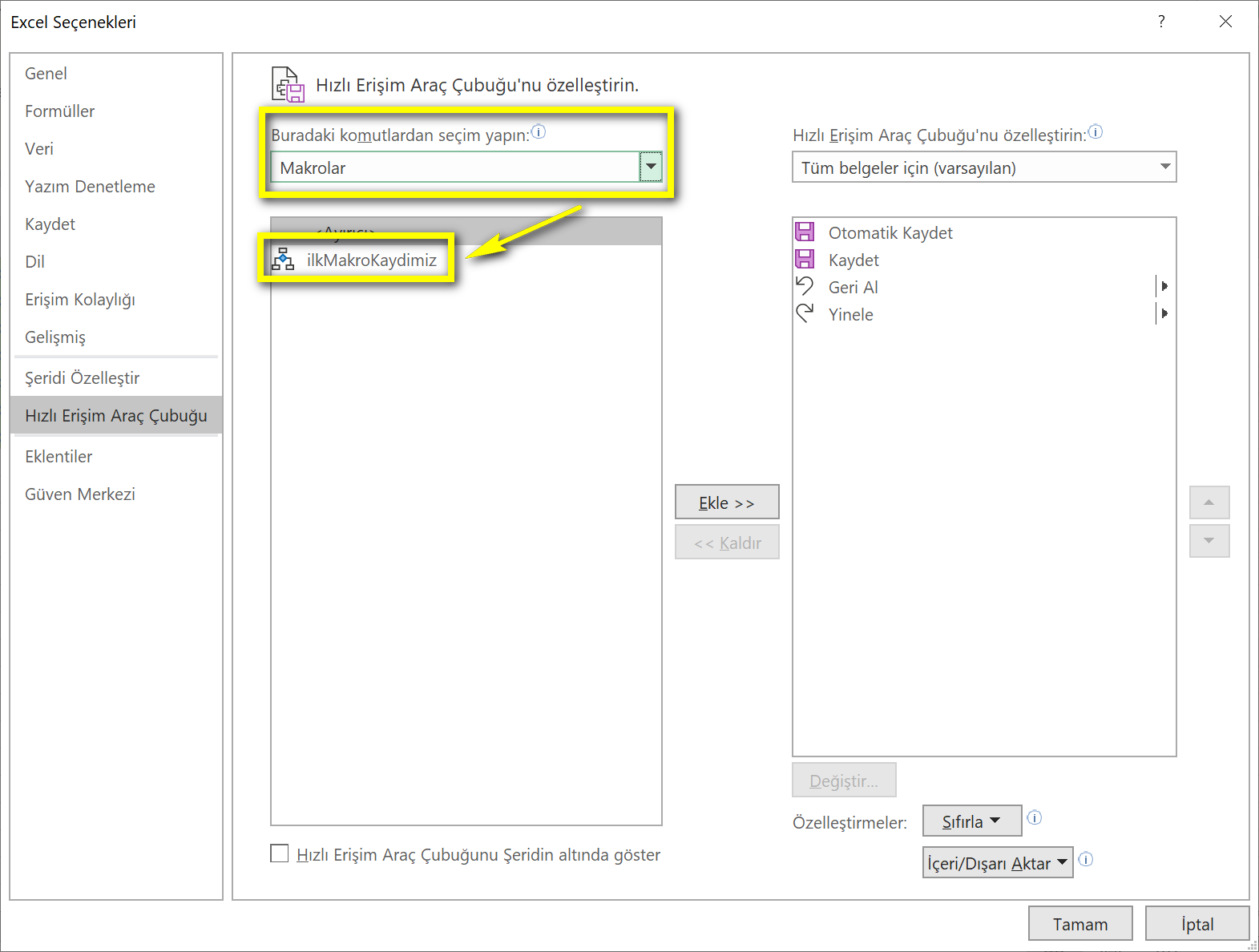1259x952 pixels.
Task: Open Yazım Denetleme settings
Action: [x=116, y=187]
